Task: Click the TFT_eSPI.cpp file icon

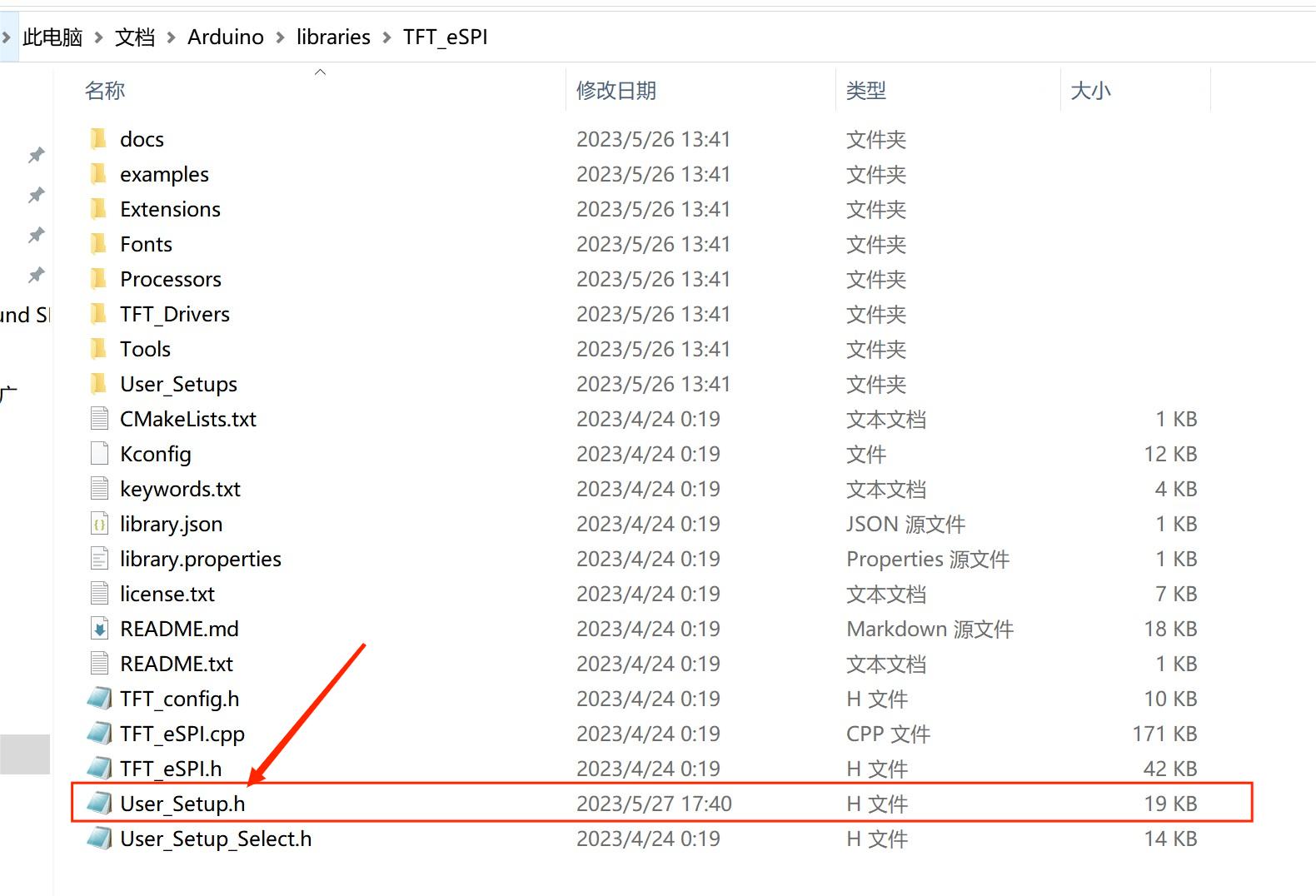Action: click(x=99, y=734)
